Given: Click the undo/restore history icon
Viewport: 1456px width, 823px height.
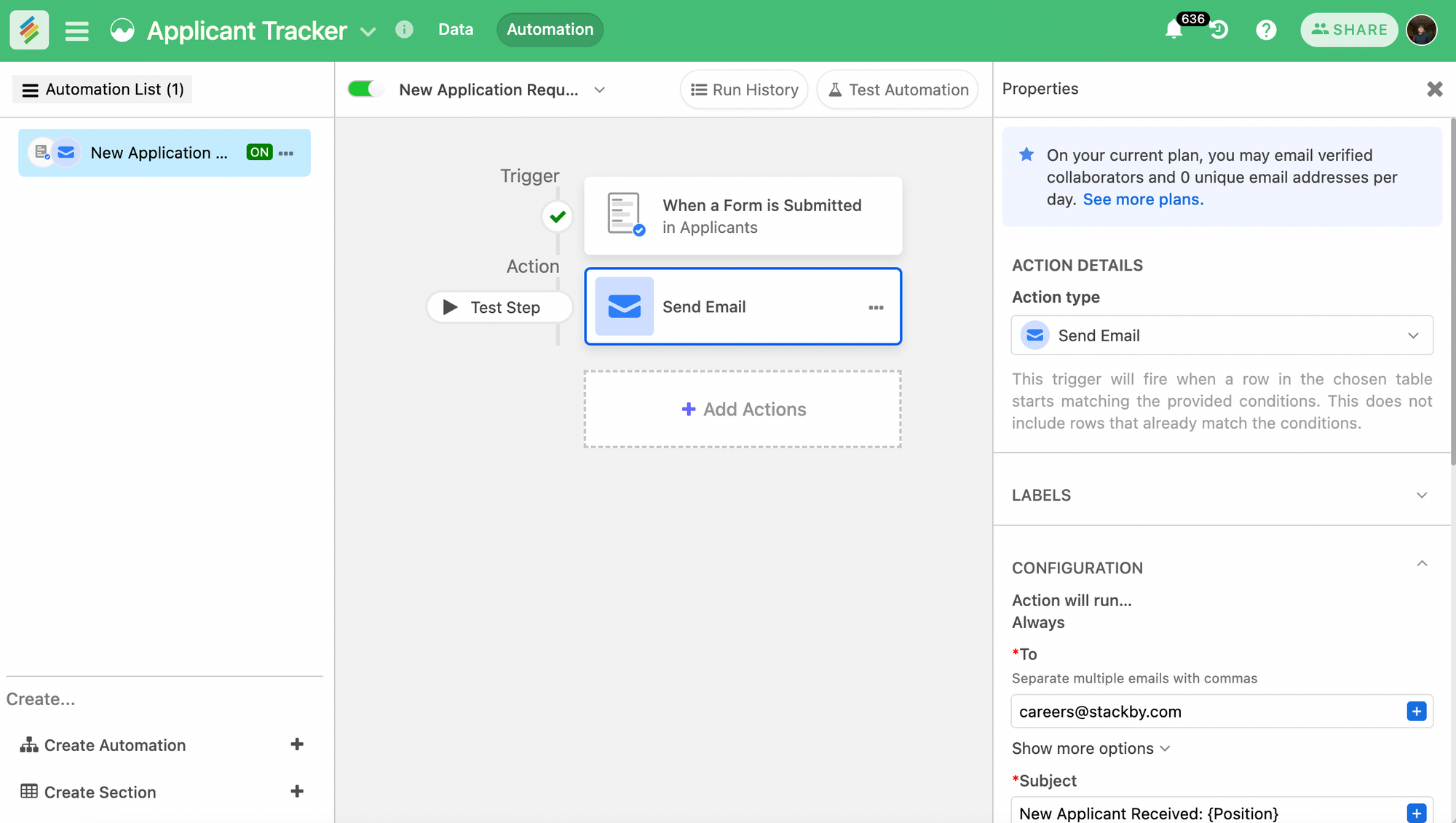Looking at the screenshot, I should [x=1218, y=30].
